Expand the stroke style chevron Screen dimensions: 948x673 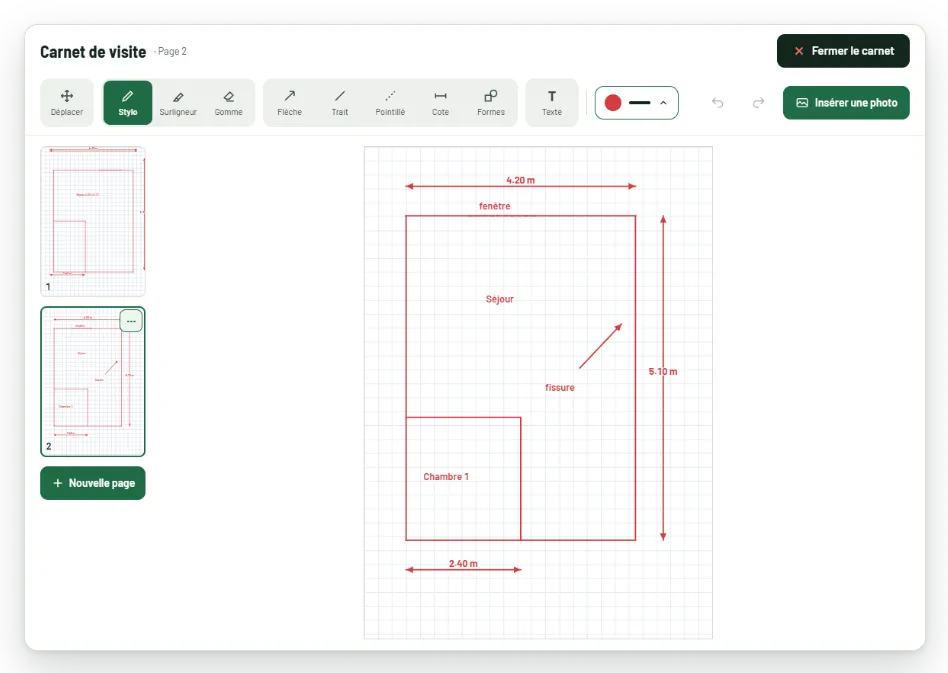tap(663, 103)
